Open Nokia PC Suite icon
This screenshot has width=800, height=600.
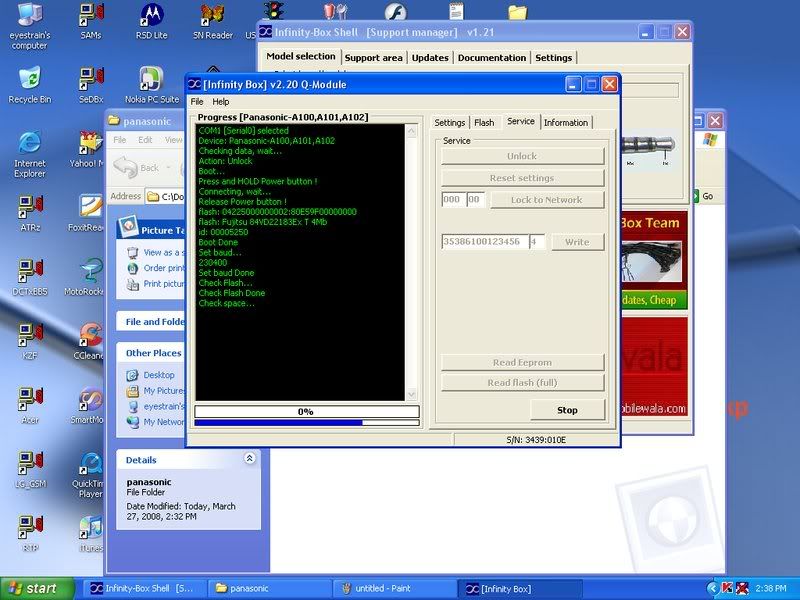tap(152, 85)
